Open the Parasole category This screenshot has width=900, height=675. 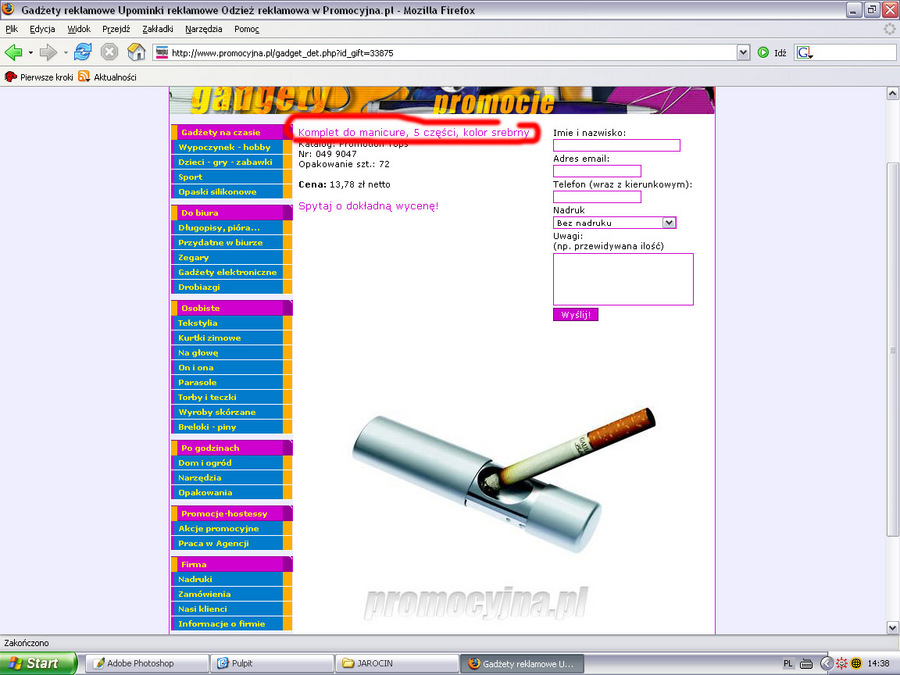227,382
